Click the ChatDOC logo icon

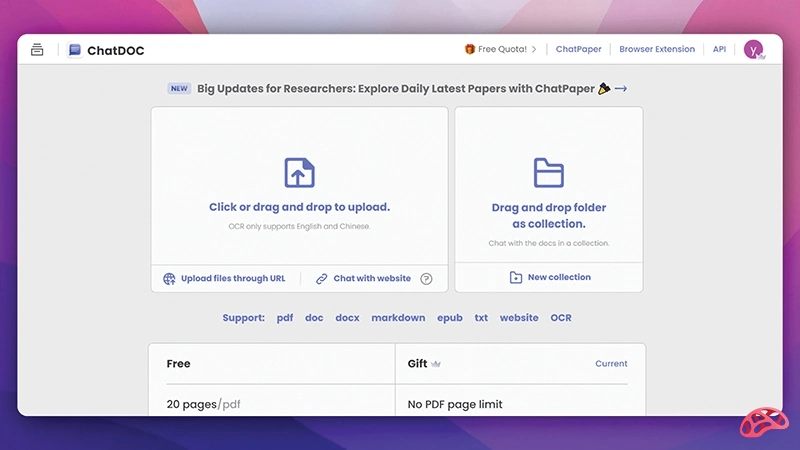click(75, 50)
